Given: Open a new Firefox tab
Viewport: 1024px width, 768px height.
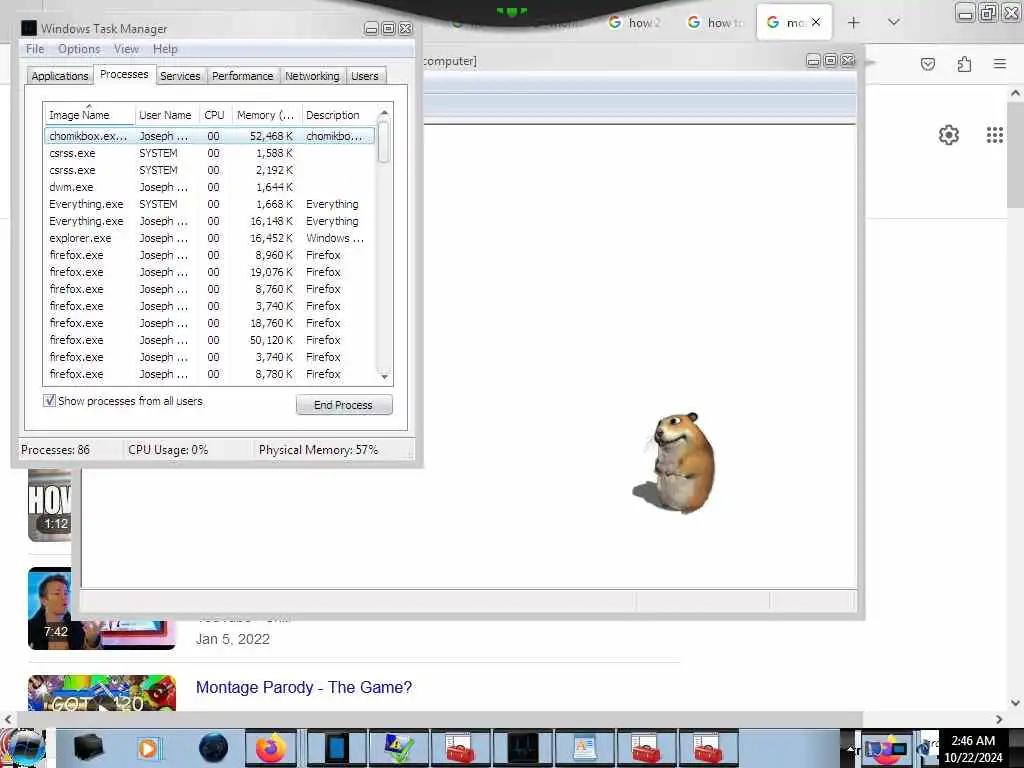Looking at the screenshot, I should coord(854,22).
